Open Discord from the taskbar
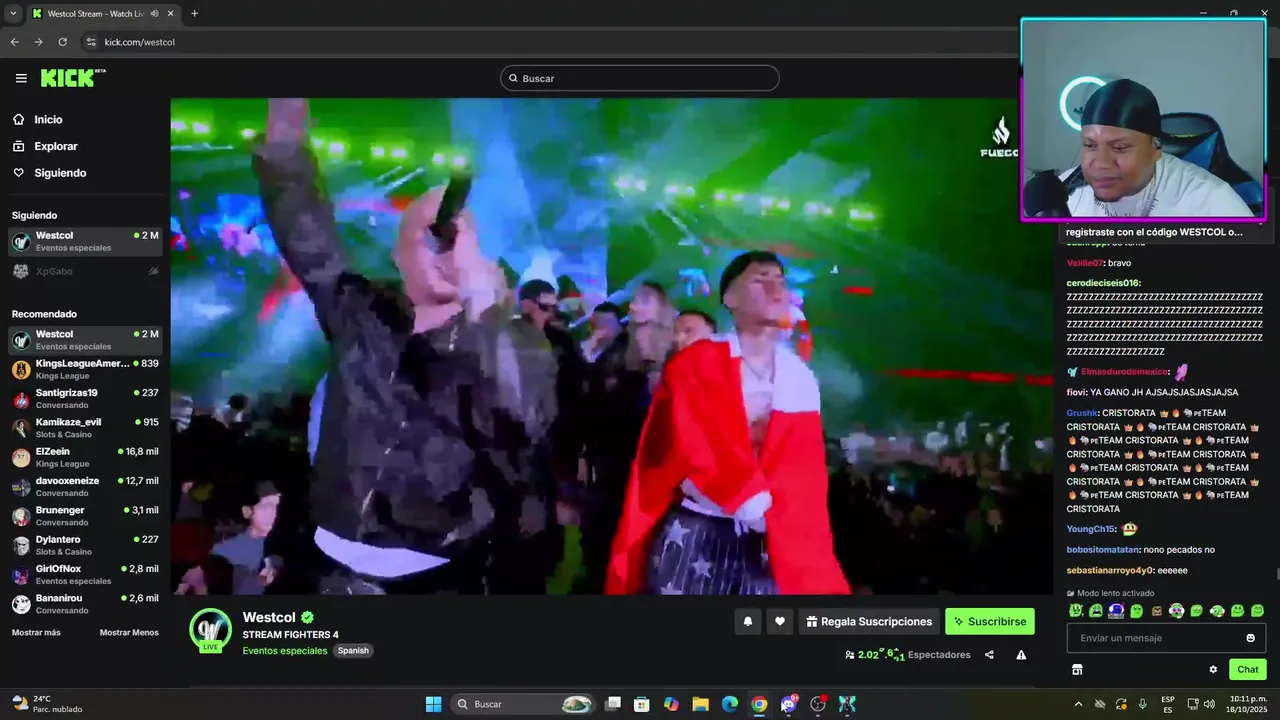Screen dimensions: 1280x720 coord(789,704)
